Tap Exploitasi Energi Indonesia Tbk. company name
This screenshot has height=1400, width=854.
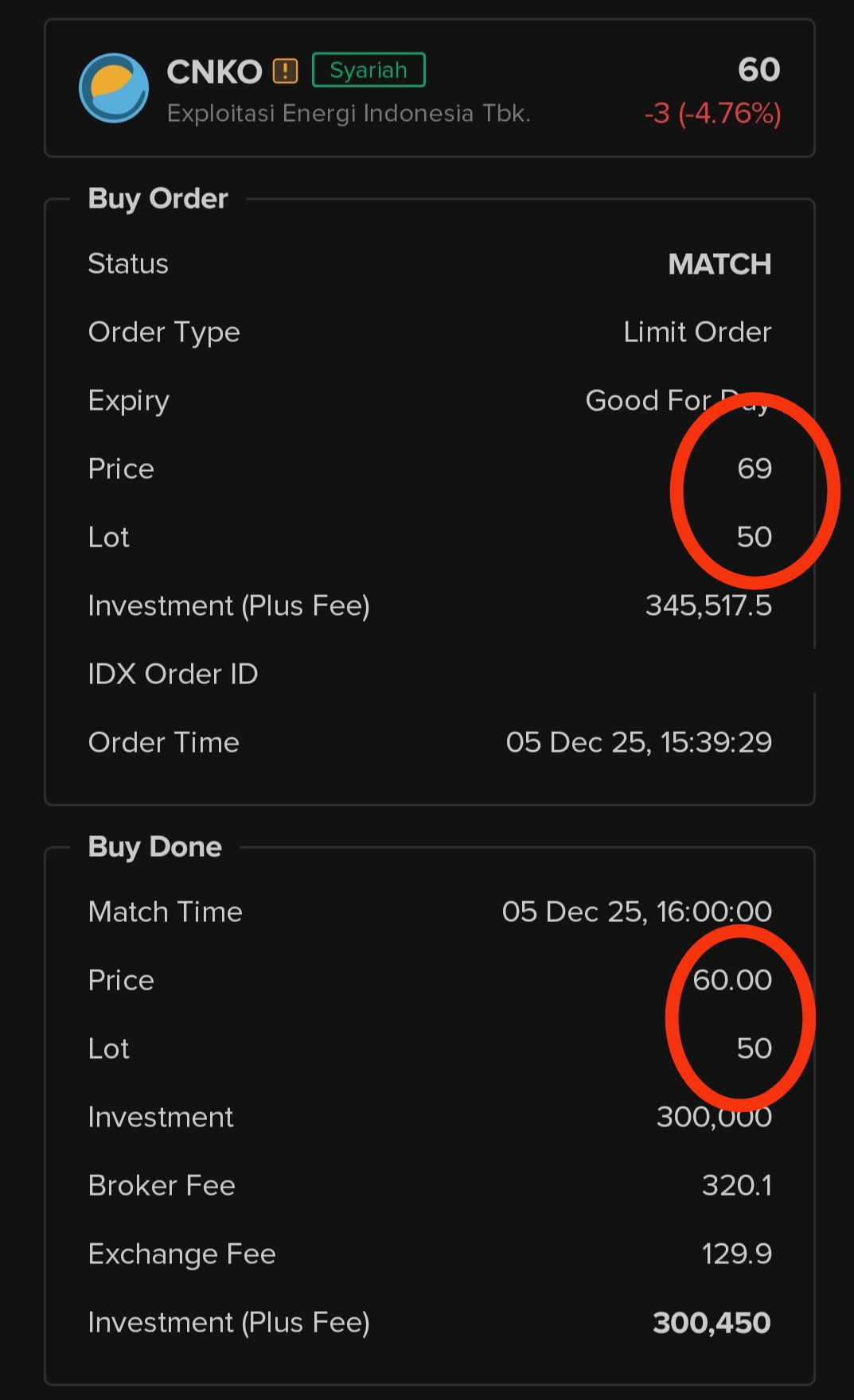tap(349, 114)
